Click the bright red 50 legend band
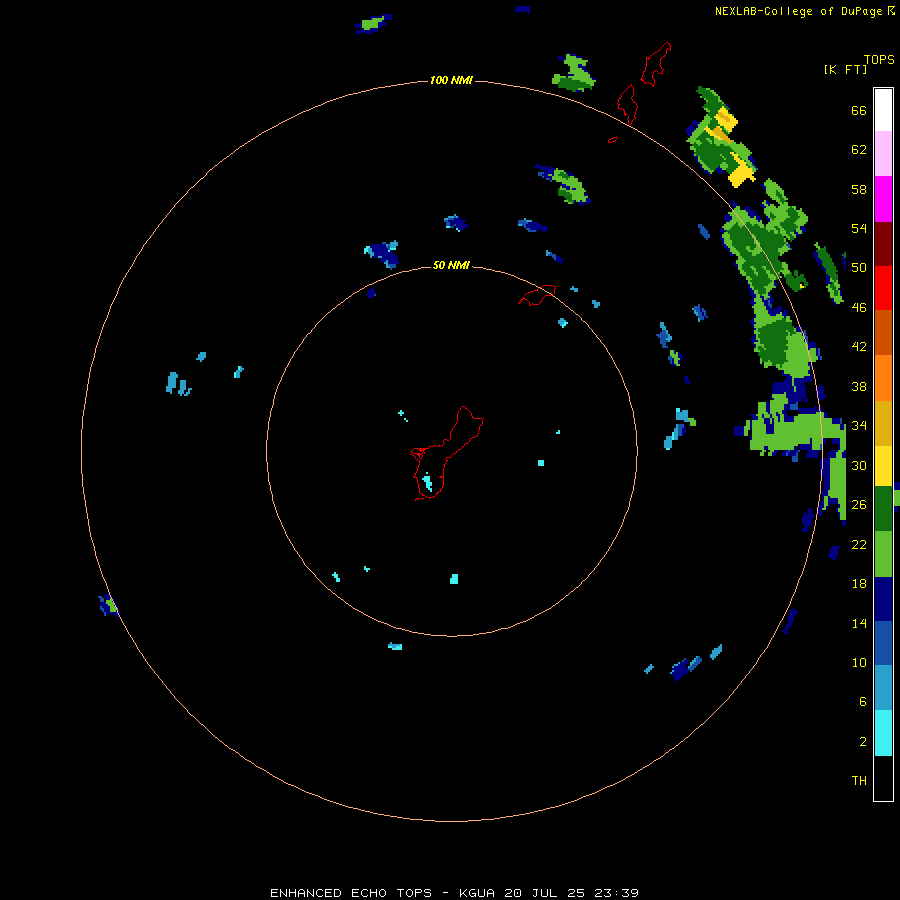Image resolution: width=900 pixels, height=900 pixels. coord(883,288)
